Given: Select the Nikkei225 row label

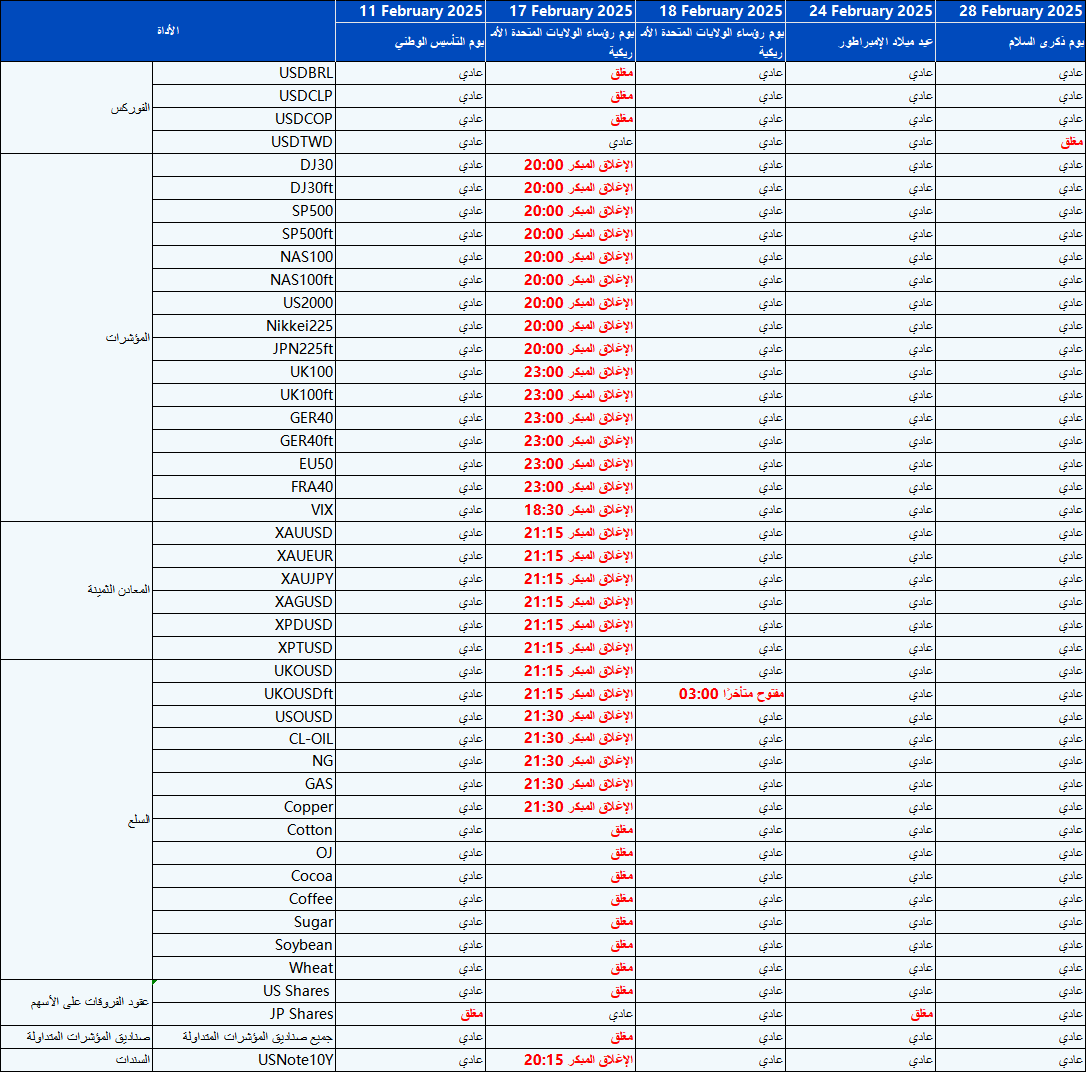Looking at the screenshot, I should pyautogui.click(x=244, y=326).
